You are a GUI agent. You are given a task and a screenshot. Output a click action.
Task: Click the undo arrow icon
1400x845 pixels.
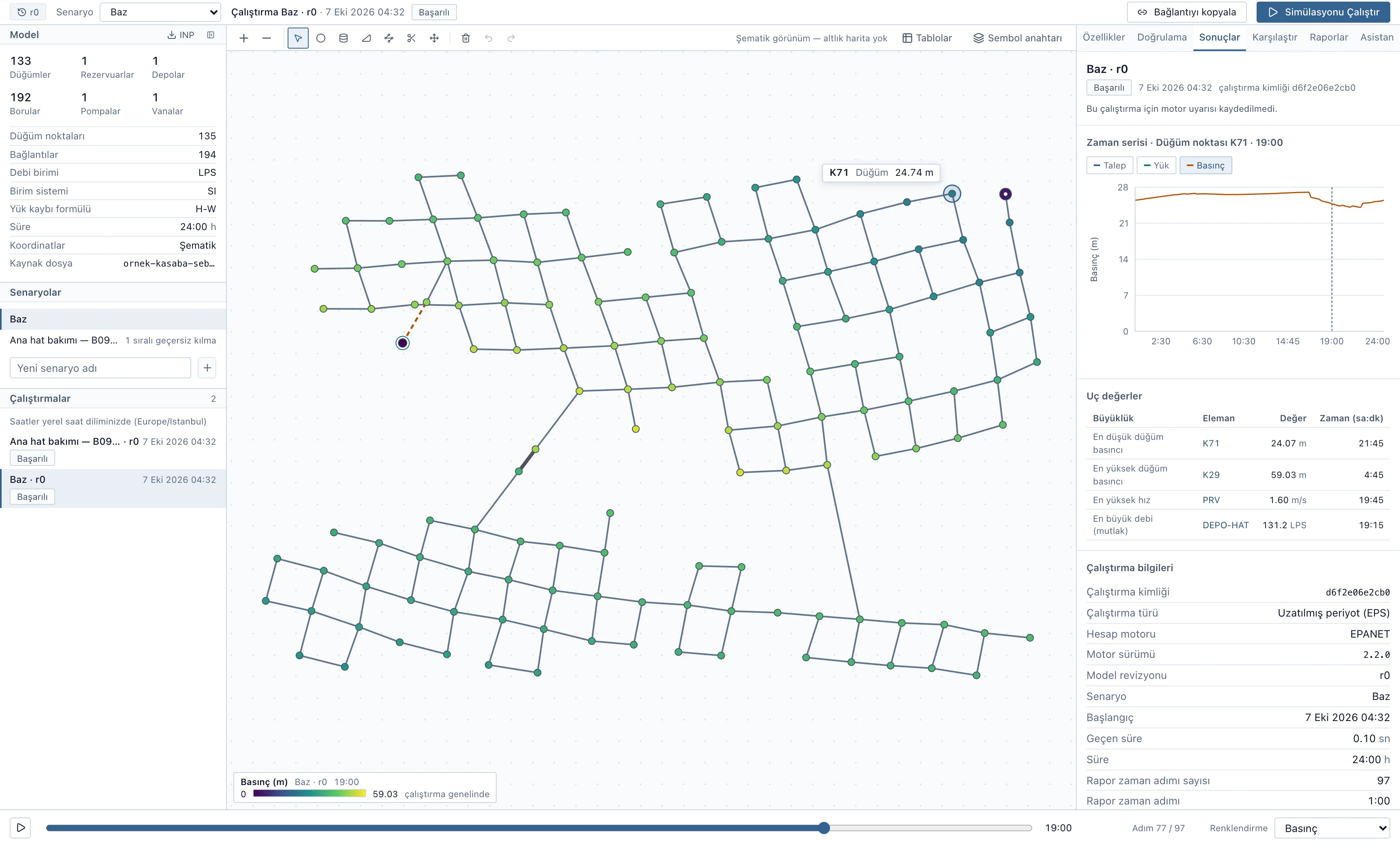[x=489, y=38]
